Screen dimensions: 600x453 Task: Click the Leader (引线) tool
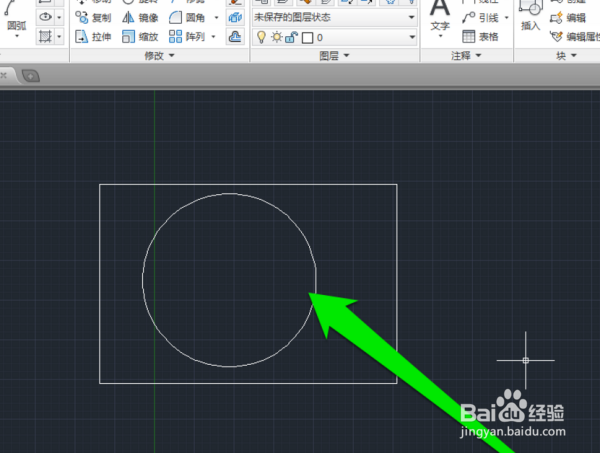[480, 18]
